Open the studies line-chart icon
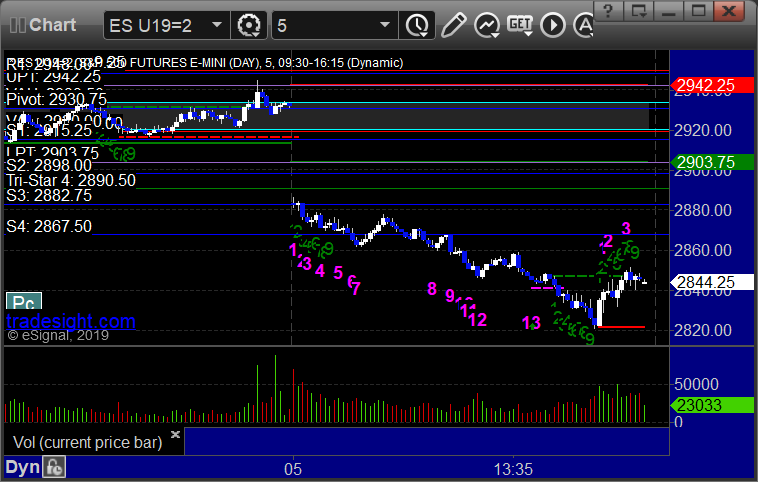Screen dimensions: 758x482 pyautogui.click(x=487, y=25)
